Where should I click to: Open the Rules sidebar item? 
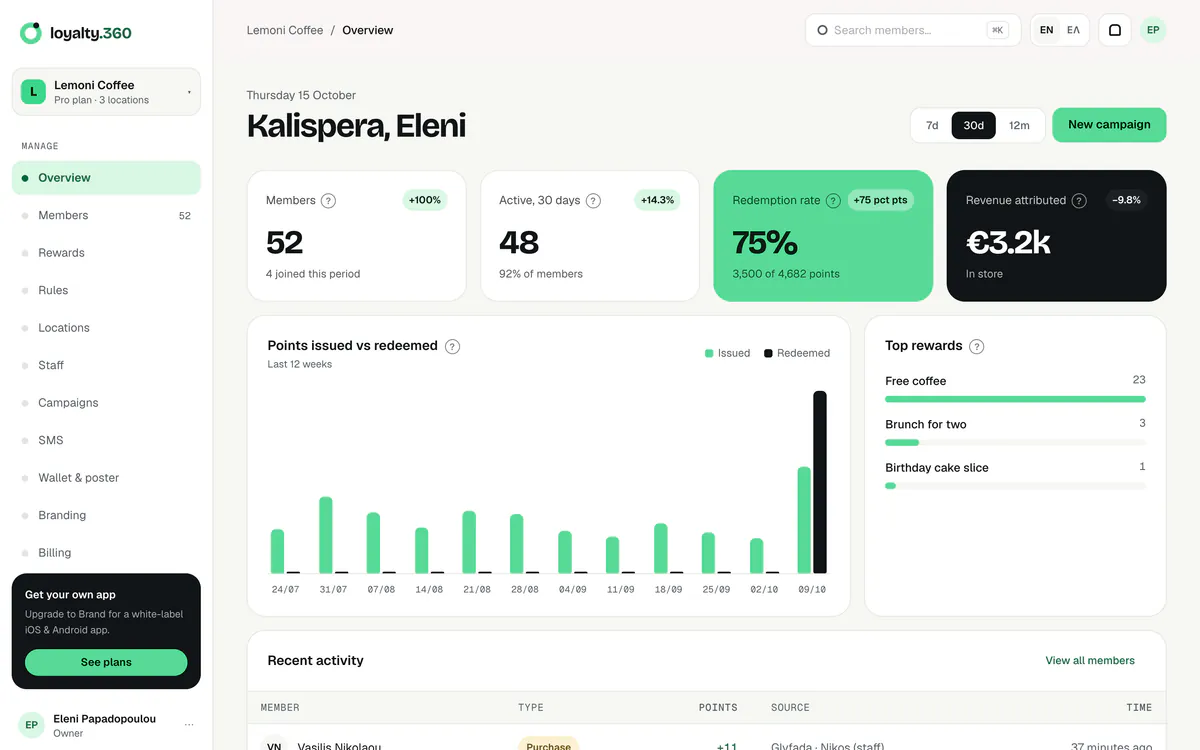[x=106, y=290]
